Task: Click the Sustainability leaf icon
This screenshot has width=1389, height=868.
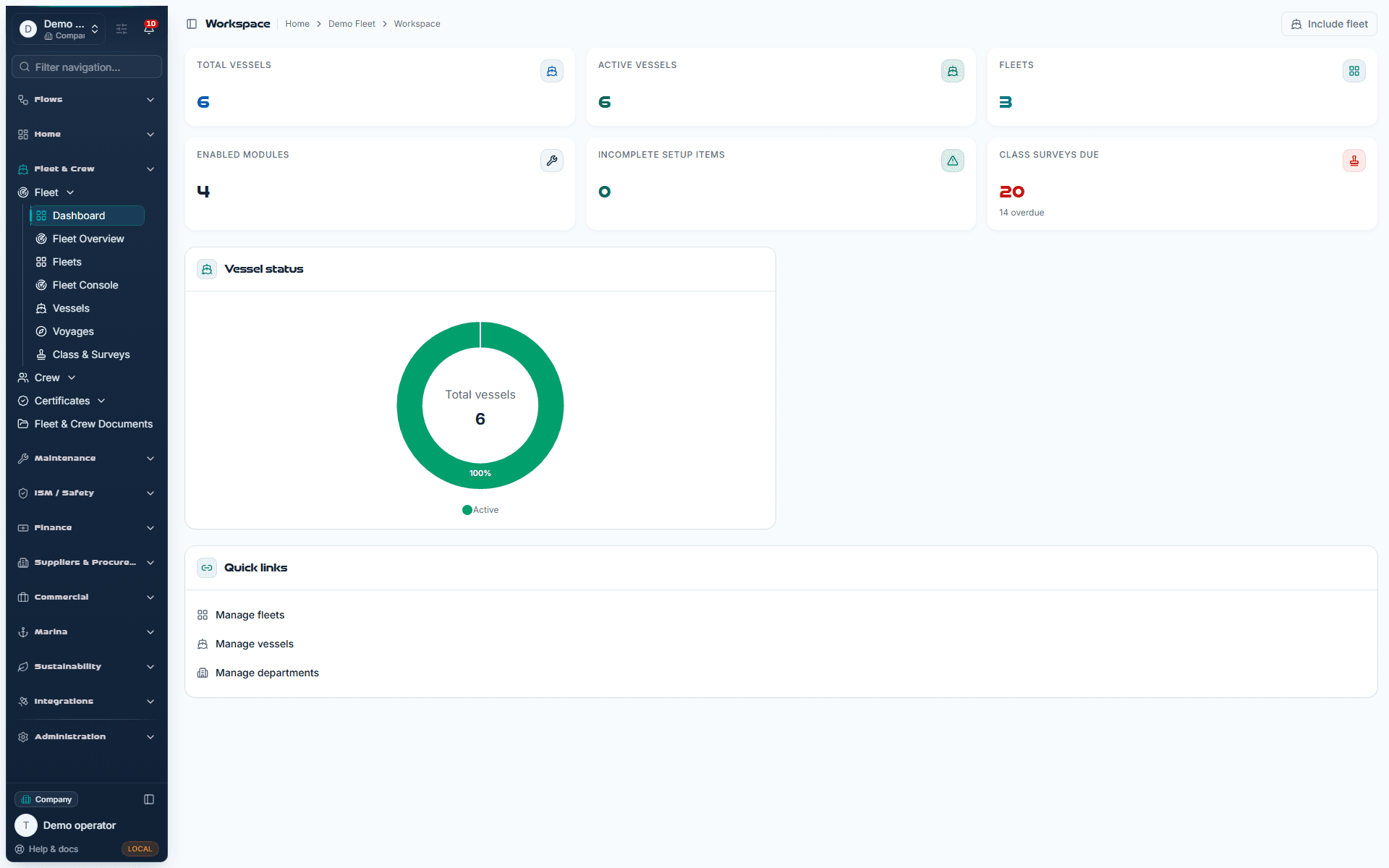Action: pyautogui.click(x=23, y=667)
